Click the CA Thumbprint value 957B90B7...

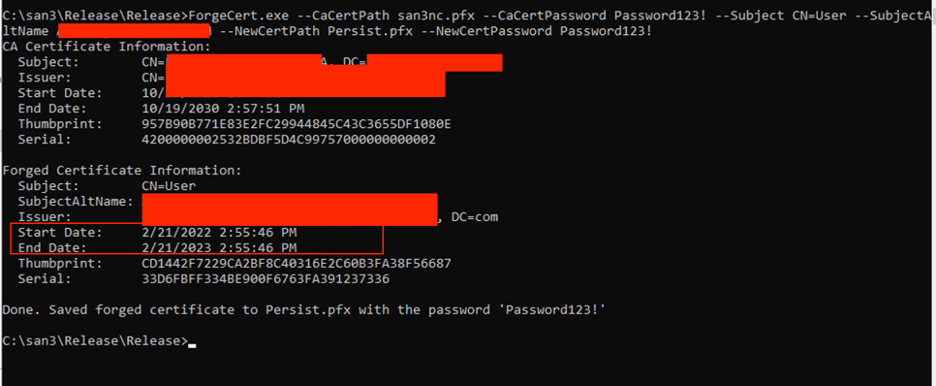[x=296, y=124]
